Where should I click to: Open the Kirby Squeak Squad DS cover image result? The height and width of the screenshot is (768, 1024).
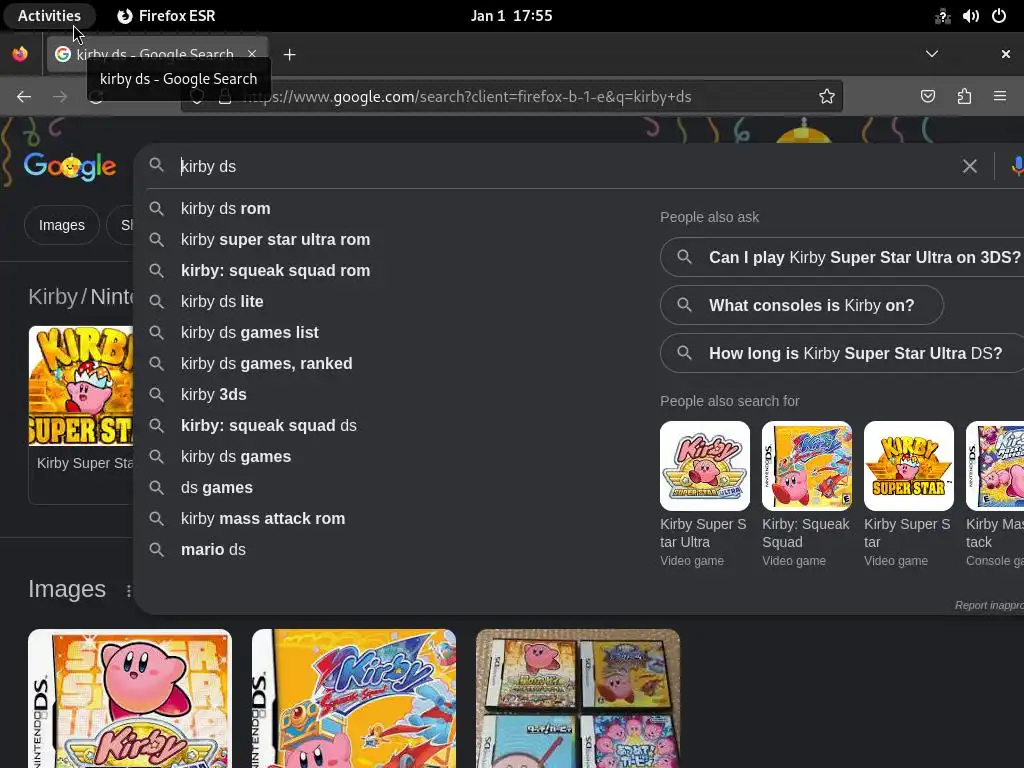tap(353, 698)
